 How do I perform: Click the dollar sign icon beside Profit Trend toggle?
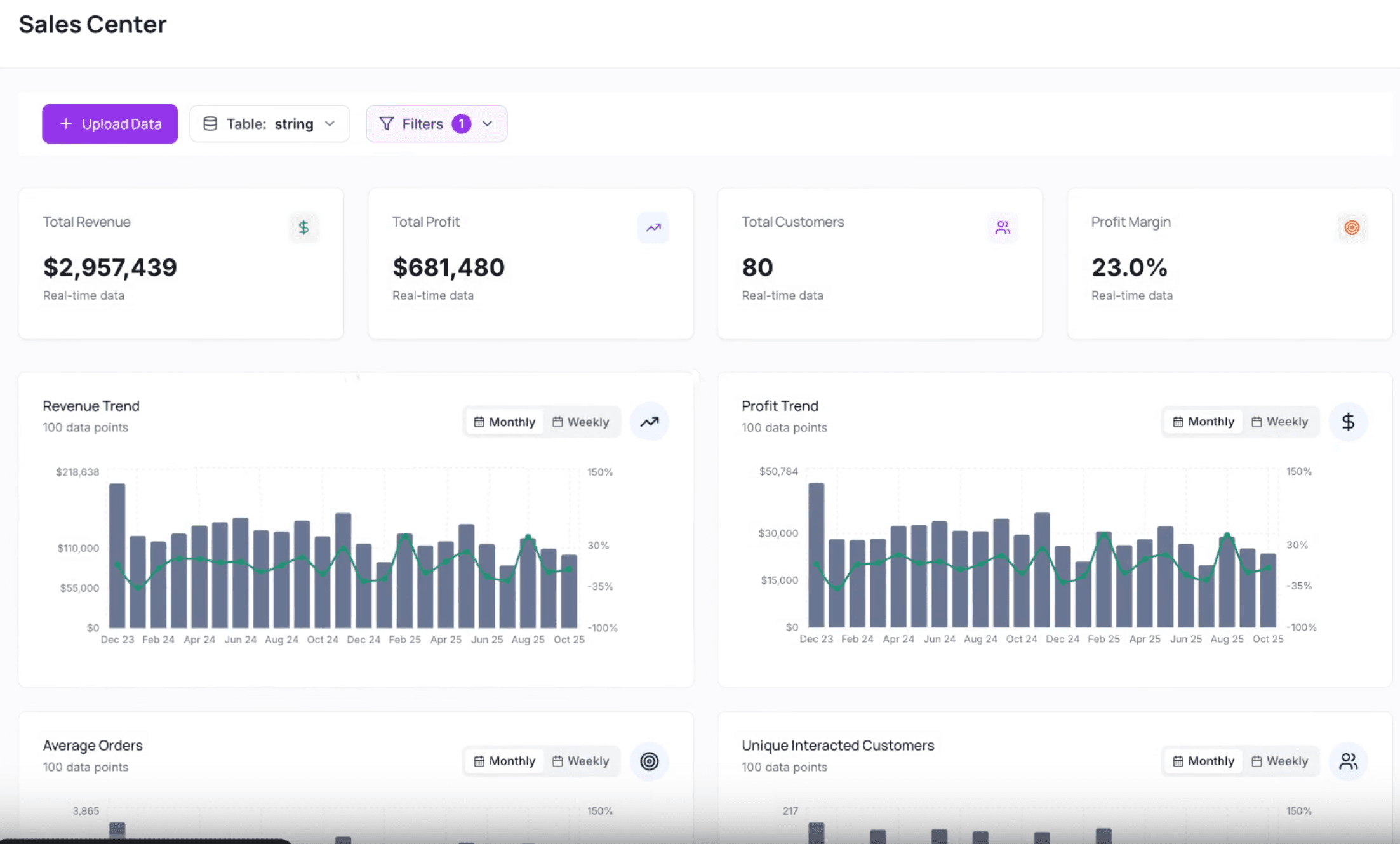1348,422
